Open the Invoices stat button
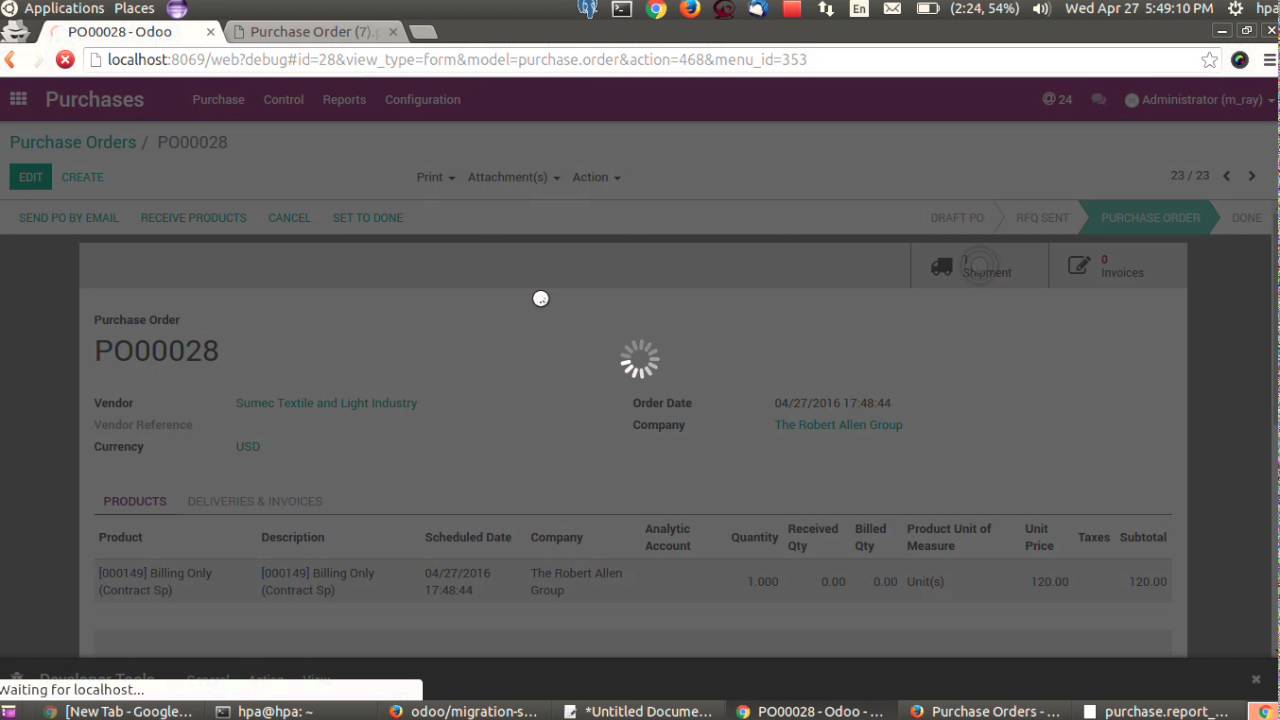Image resolution: width=1280 pixels, height=720 pixels. click(1117, 266)
